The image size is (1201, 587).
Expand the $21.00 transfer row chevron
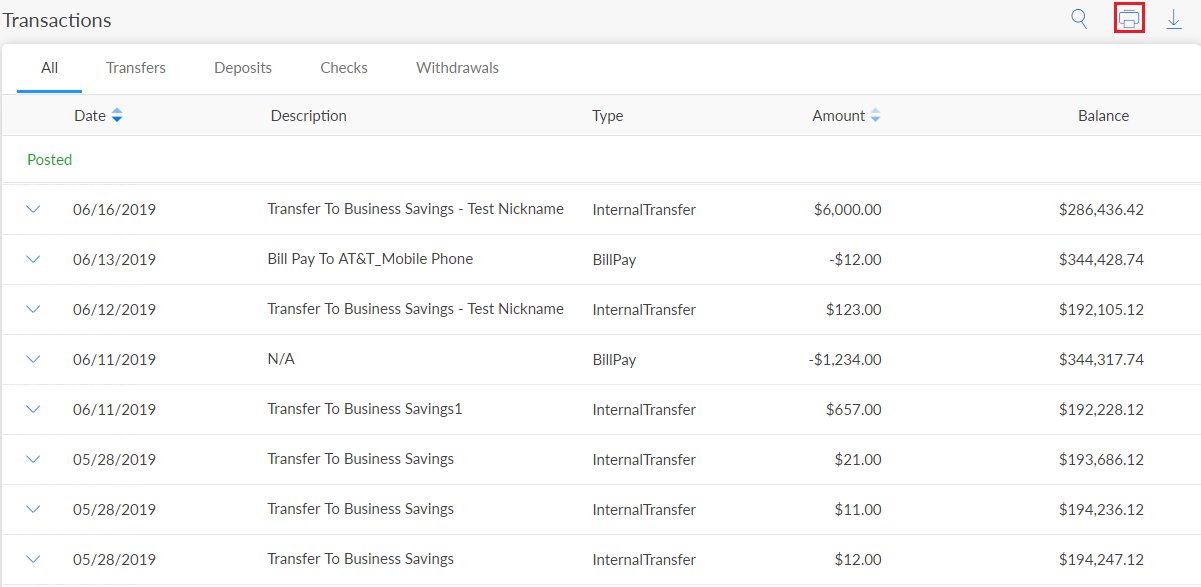33,459
